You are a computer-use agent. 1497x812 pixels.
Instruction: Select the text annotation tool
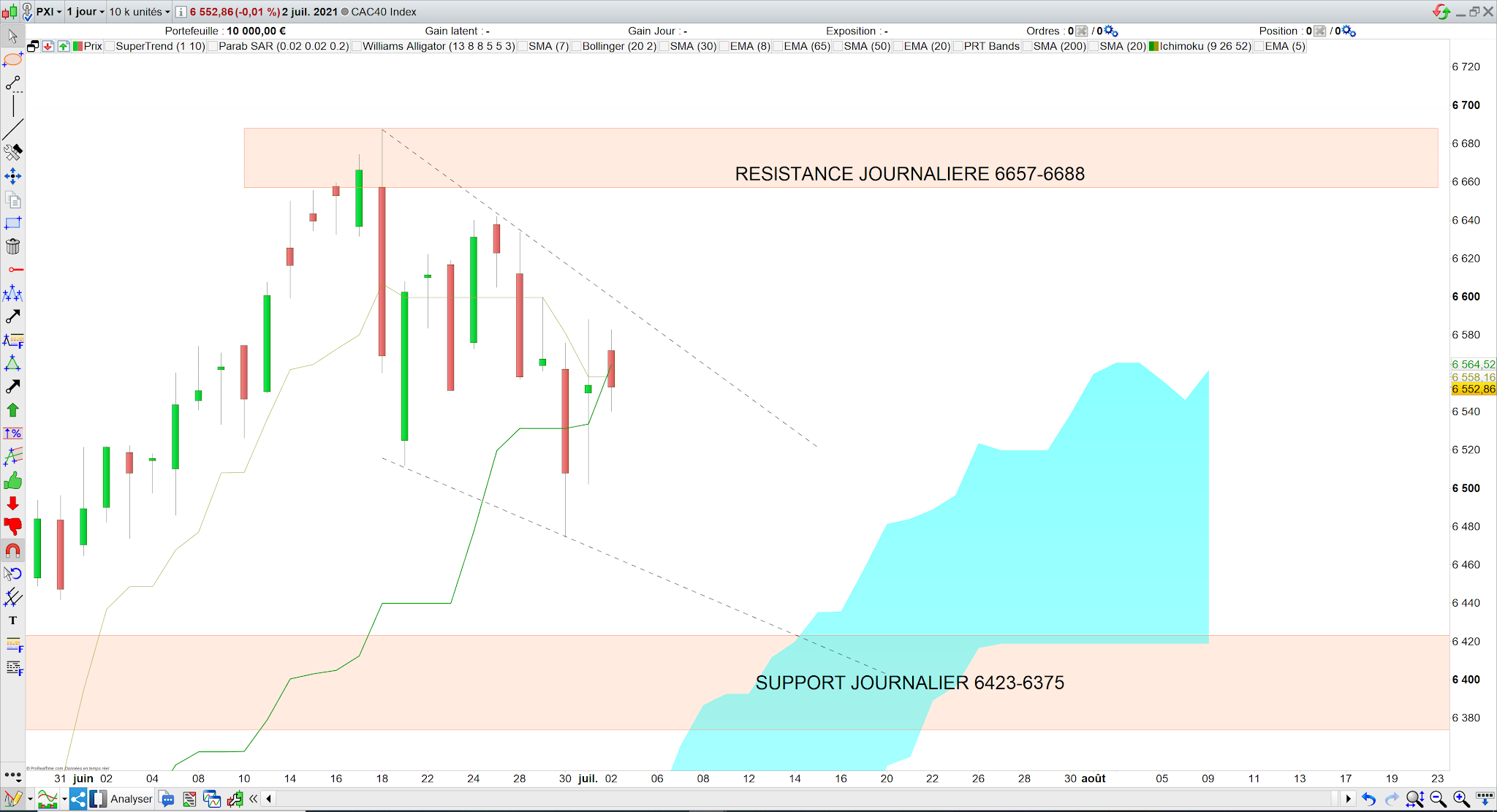click(12, 621)
